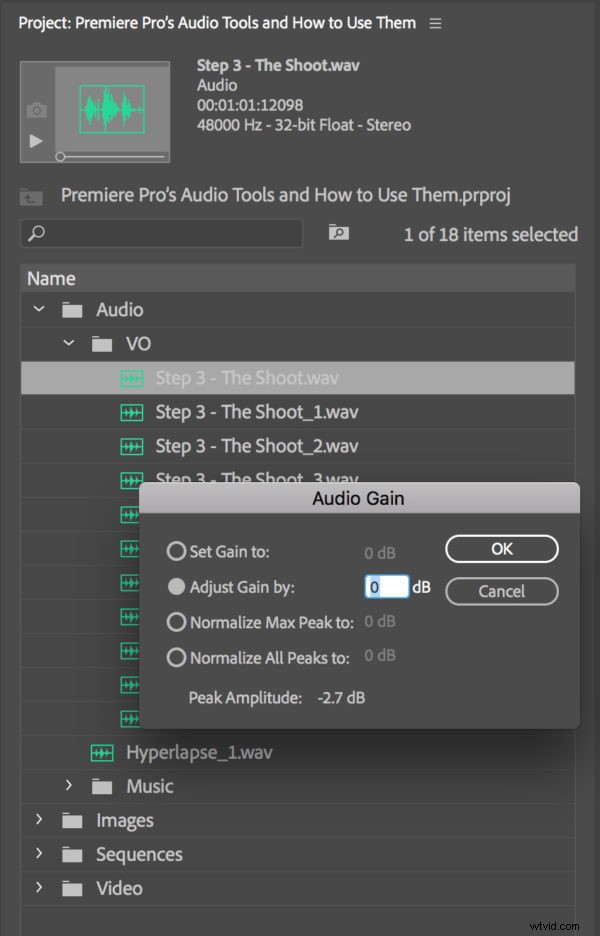
Task: Open the project panel menu icon
Action: click(x=435, y=22)
